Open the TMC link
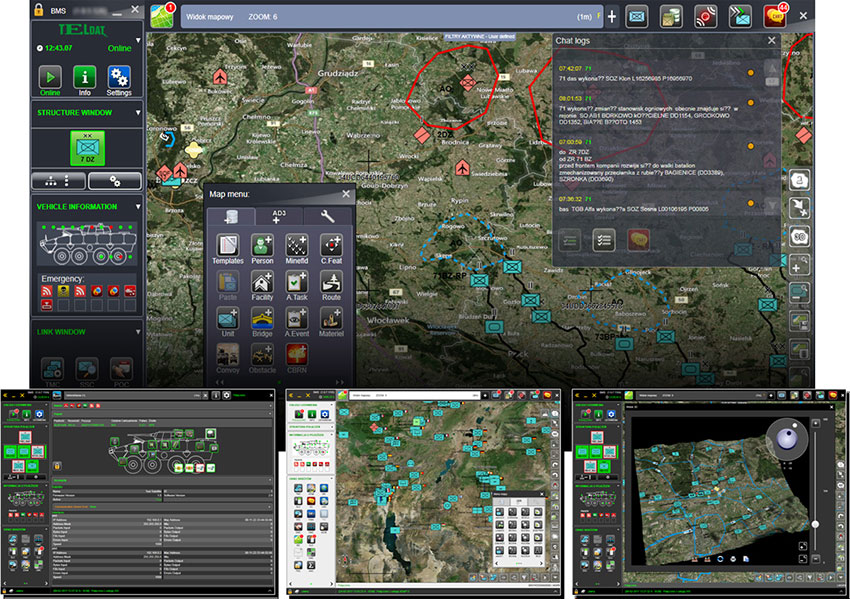Viewport: 850px width, 599px height. pos(53,369)
